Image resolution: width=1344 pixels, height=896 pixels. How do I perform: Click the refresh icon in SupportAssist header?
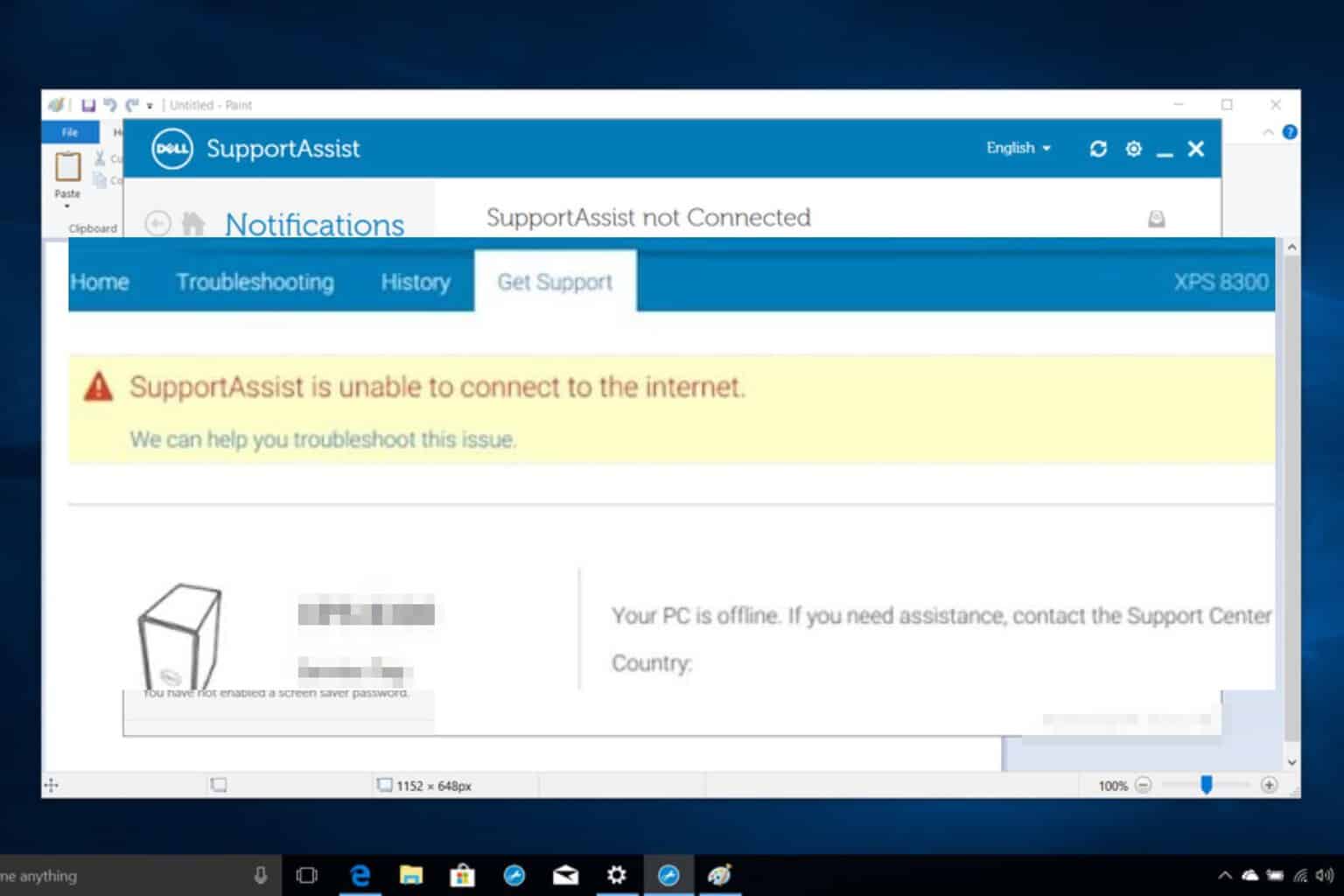click(x=1098, y=149)
